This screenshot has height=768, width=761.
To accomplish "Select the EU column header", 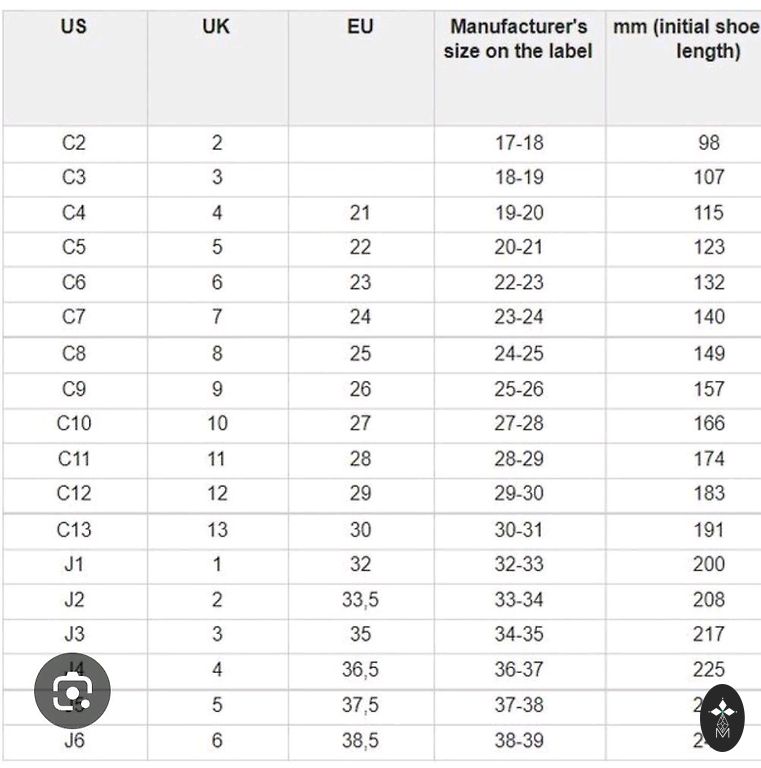I will coord(360,27).
